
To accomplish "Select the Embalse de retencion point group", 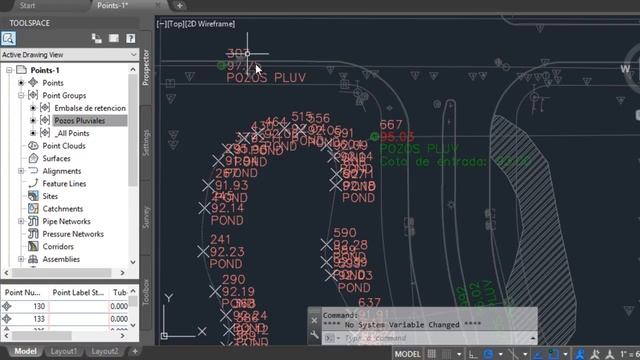I will [90, 108].
